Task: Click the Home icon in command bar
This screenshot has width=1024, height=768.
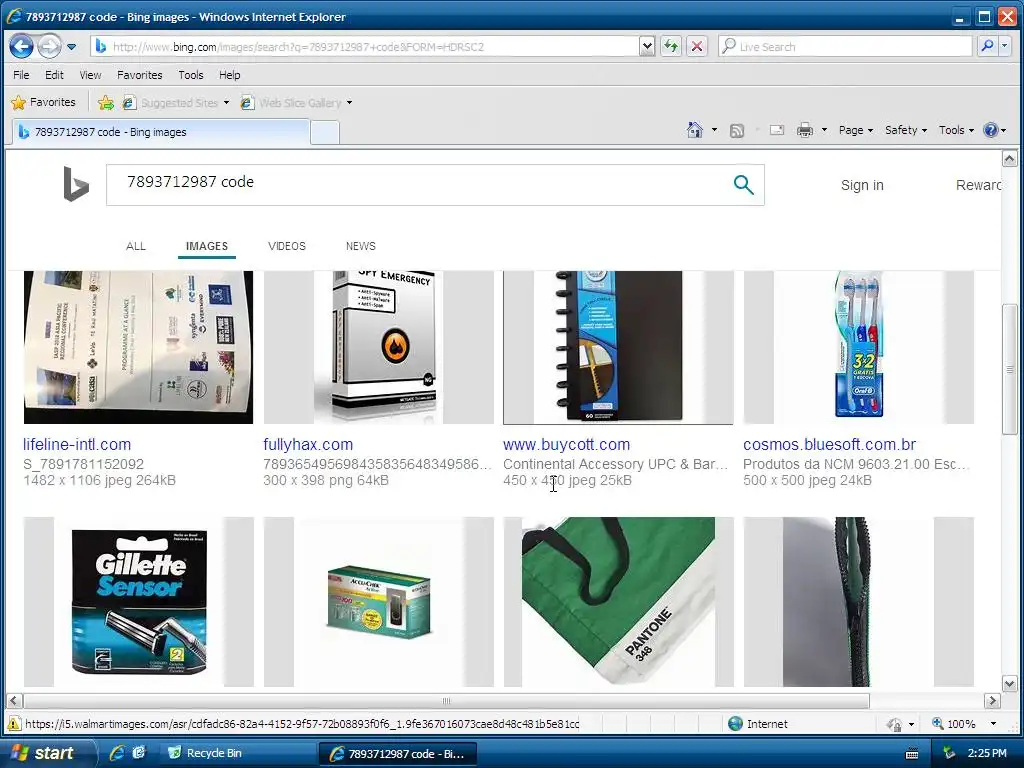Action: coord(695,130)
